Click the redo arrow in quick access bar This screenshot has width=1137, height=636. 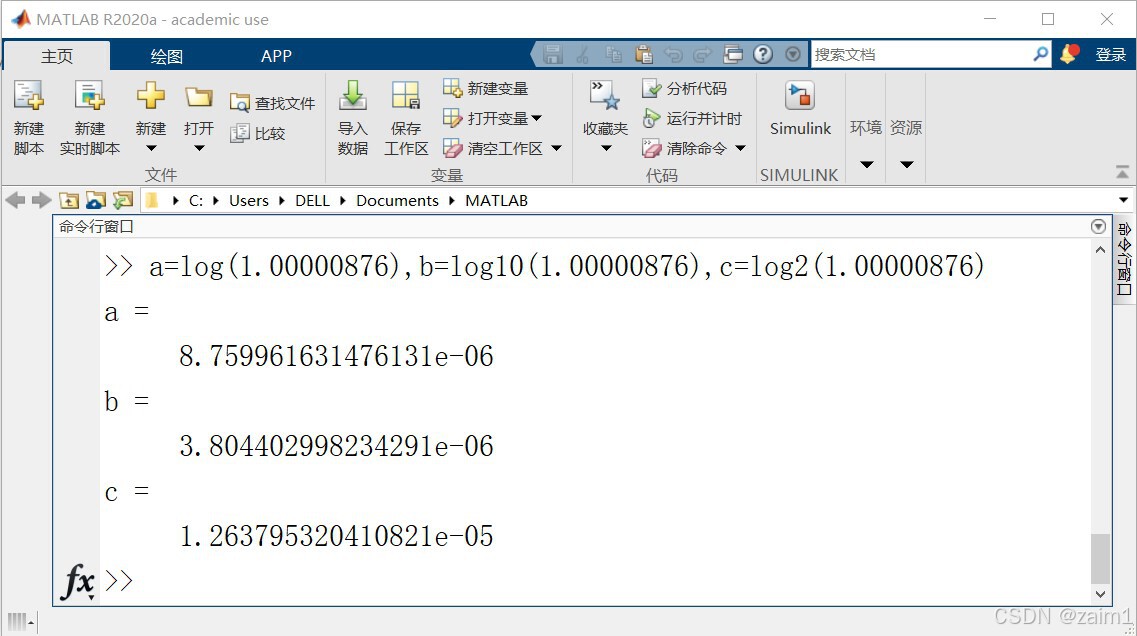pos(703,54)
